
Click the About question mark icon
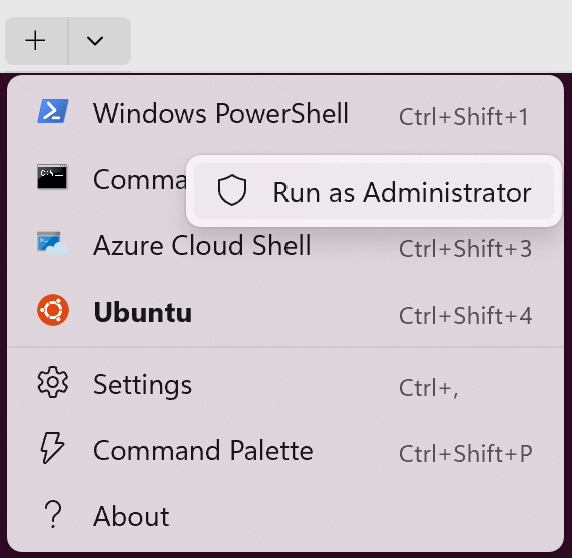[x=53, y=514]
